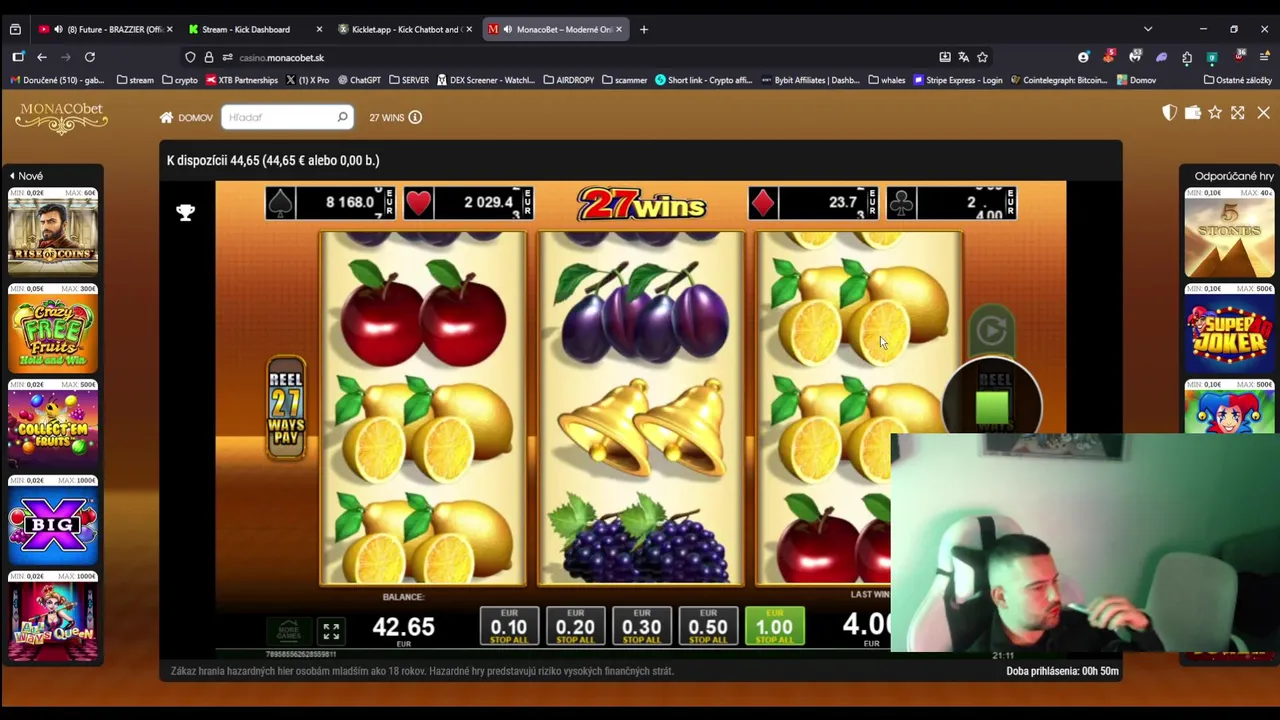Open the browser tab search dropdown
Image resolution: width=1280 pixels, height=720 pixels.
tap(1148, 29)
